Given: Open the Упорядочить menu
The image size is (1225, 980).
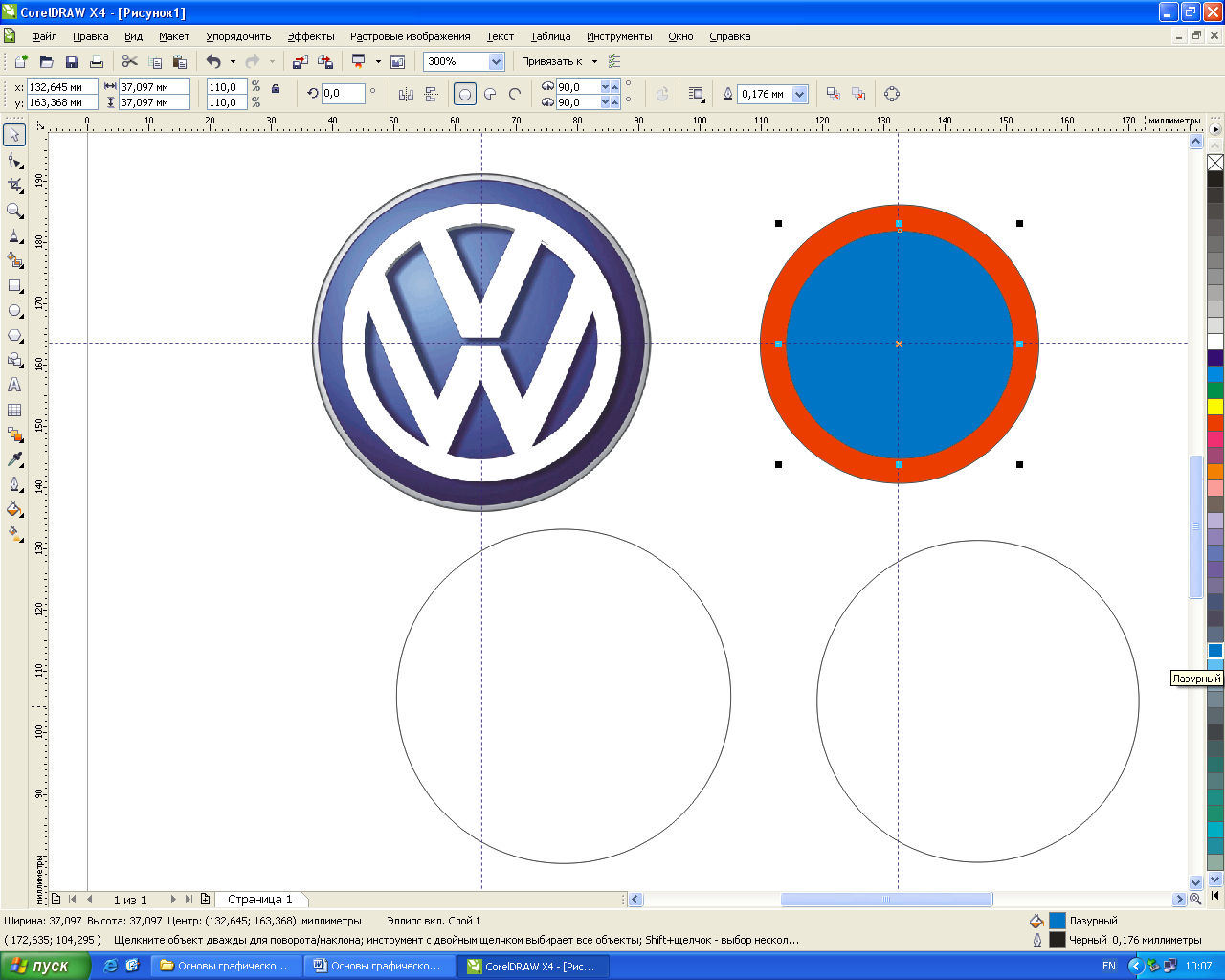Looking at the screenshot, I should coord(238,36).
